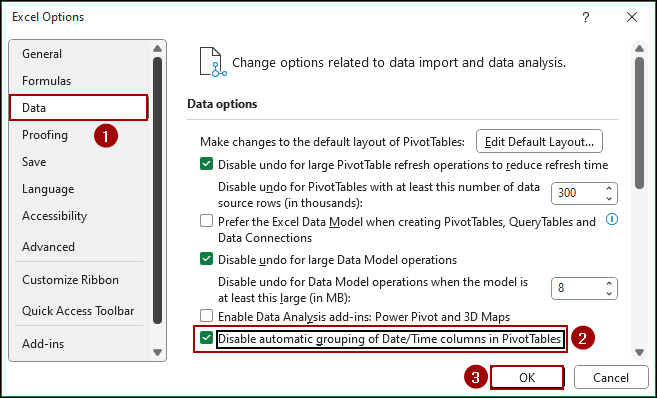The height and width of the screenshot is (398, 657).
Task: Click the options pane scrollbar thumb
Action: [639, 123]
